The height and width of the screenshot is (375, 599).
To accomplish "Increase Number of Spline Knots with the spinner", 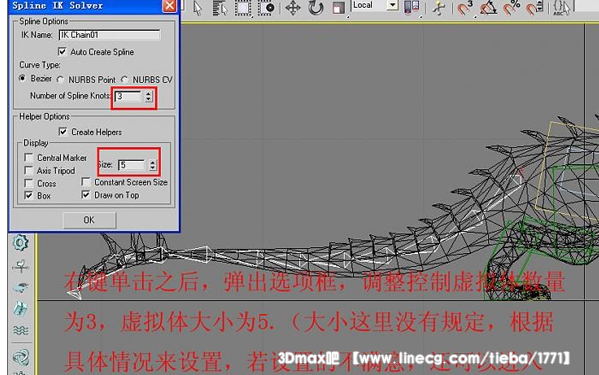I will tap(148, 94).
